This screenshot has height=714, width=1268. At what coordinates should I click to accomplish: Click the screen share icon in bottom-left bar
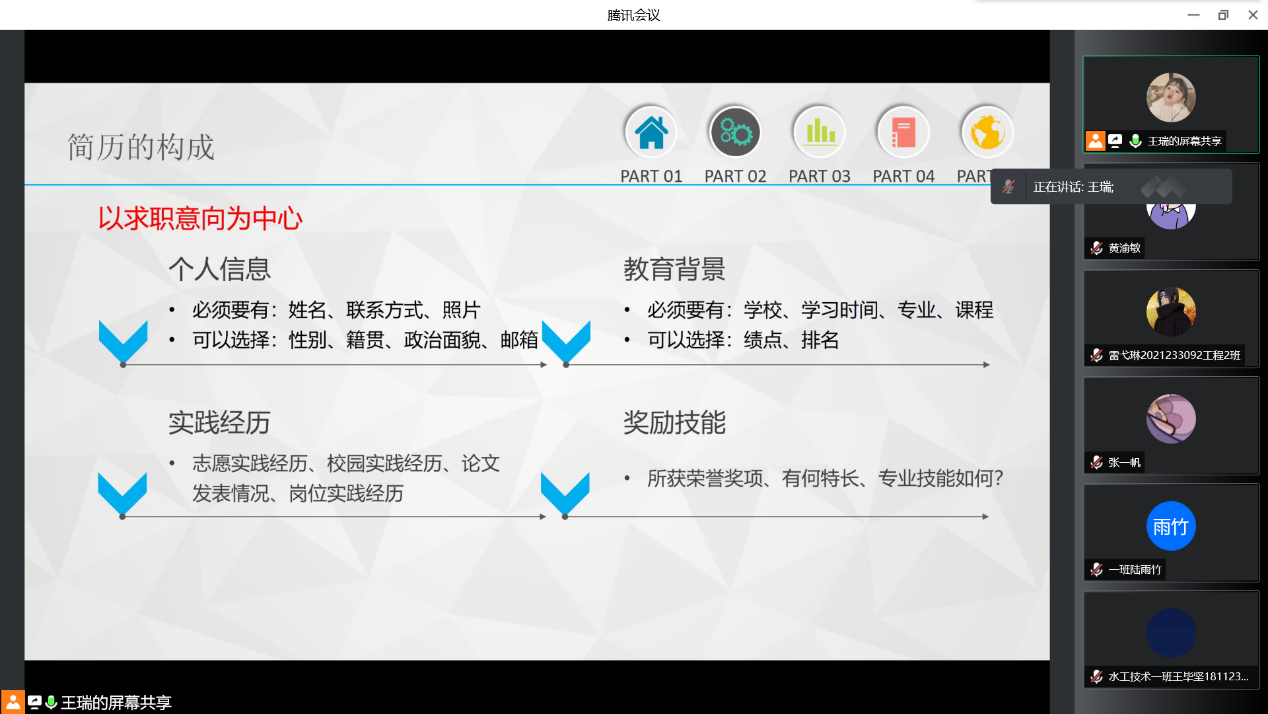(x=34, y=703)
